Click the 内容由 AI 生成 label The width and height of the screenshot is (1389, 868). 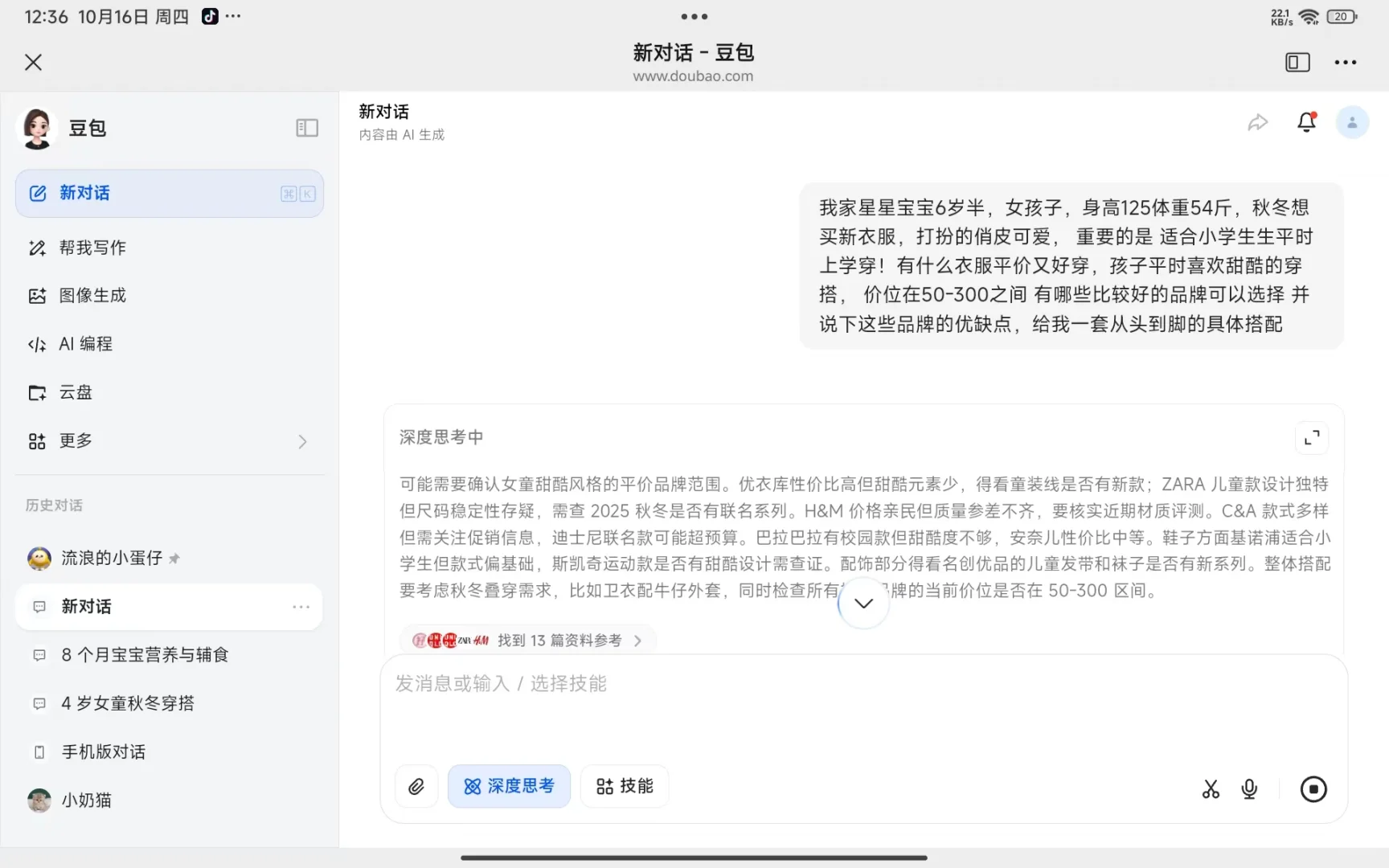[401, 135]
